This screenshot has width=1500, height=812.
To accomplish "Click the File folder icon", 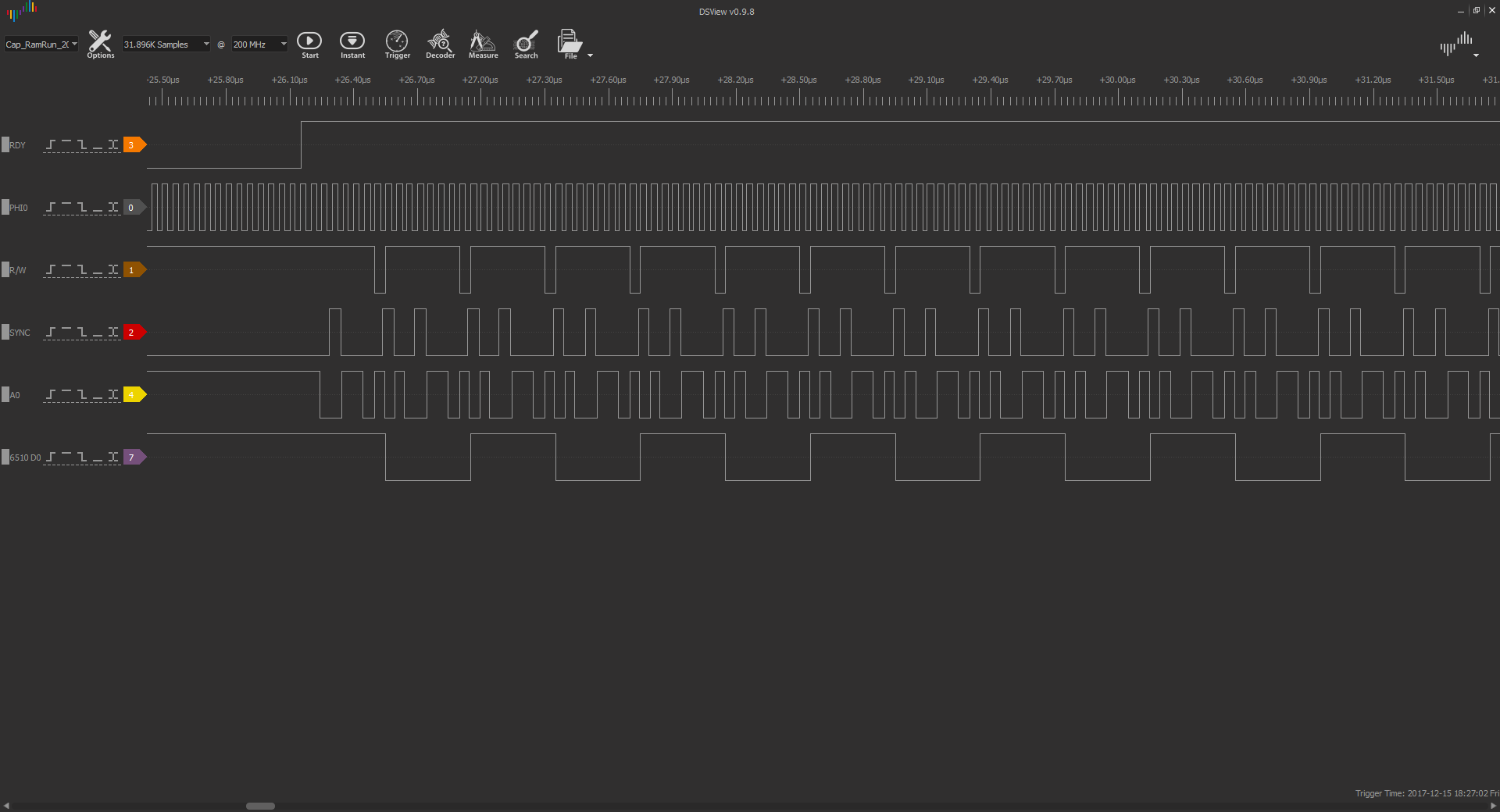I will pyautogui.click(x=570, y=42).
